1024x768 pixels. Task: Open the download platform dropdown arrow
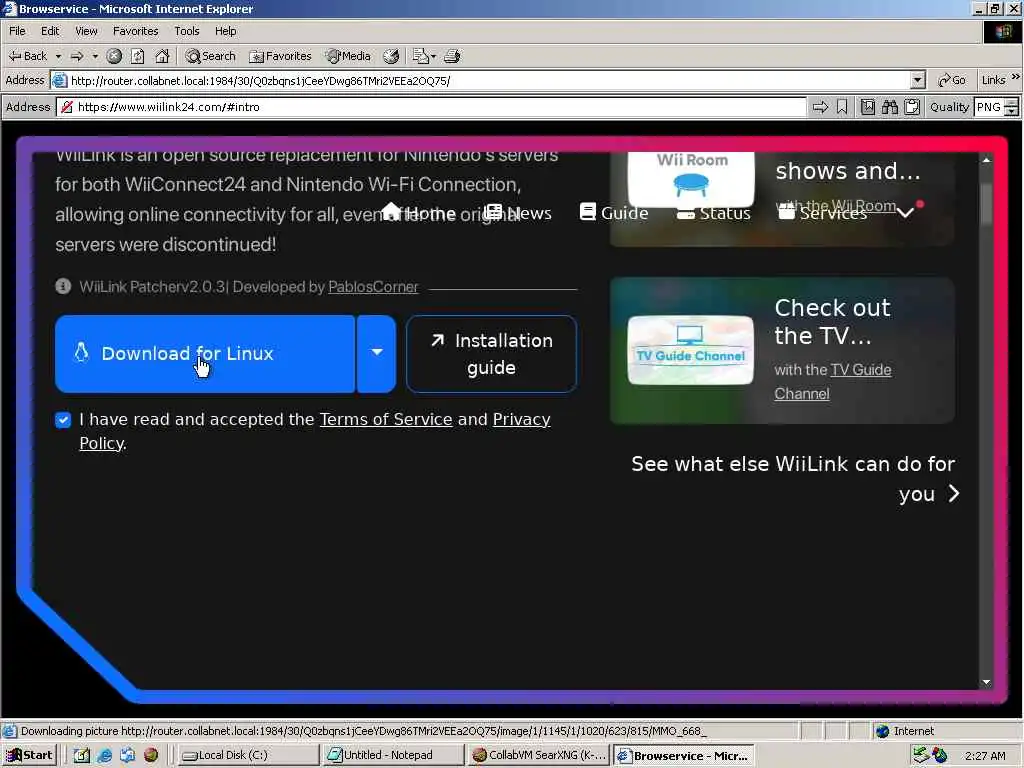pos(377,353)
